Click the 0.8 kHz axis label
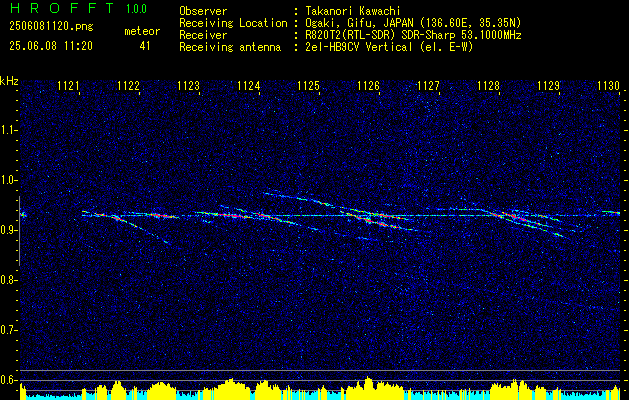Image resolution: width=629 pixels, height=400 pixels. pyautogui.click(x=8, y=280)
